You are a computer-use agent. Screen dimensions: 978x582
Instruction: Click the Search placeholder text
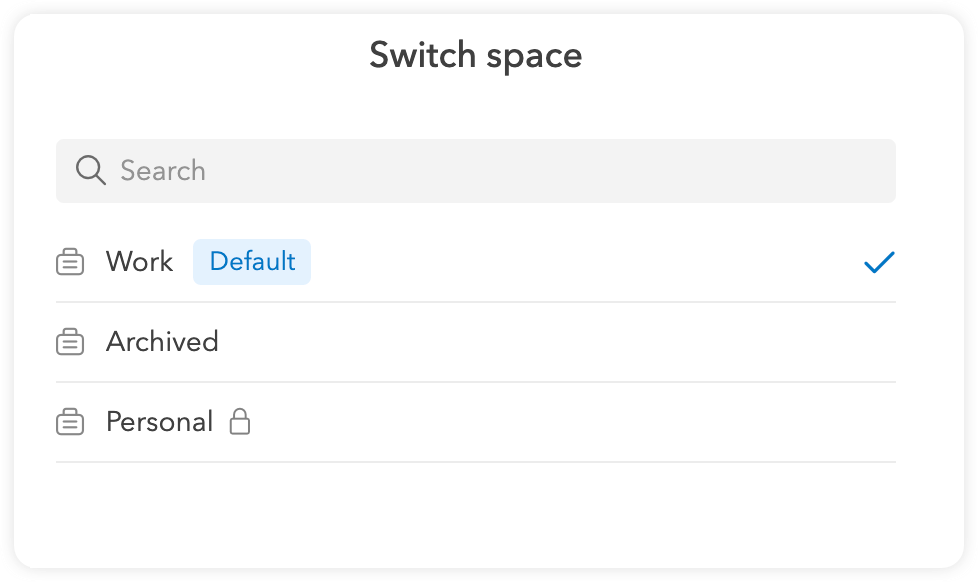tap(163, 171)
